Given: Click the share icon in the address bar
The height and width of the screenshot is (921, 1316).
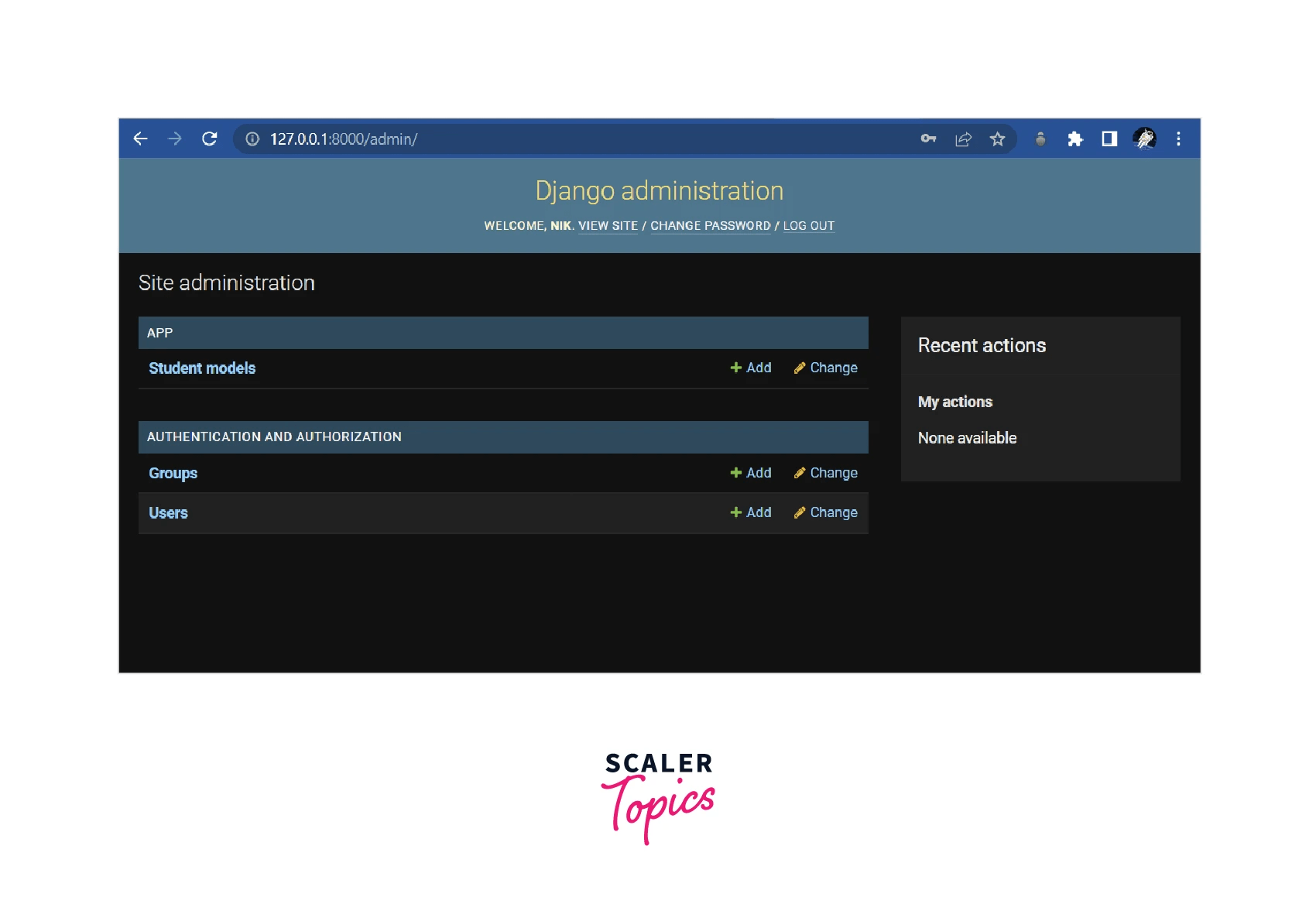Looking at the screenshot, I should coord(962,139).
